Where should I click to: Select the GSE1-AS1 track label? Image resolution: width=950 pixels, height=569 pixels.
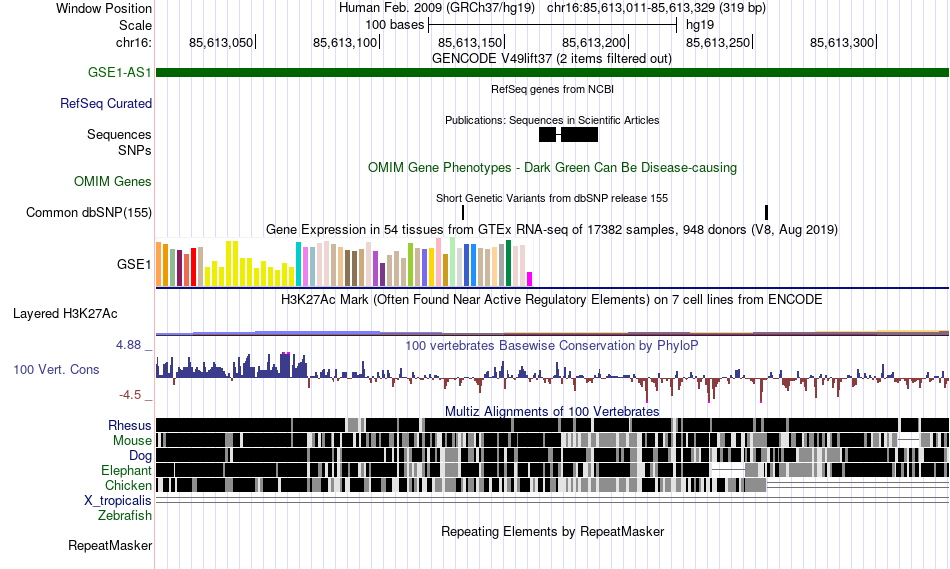(x=119, y=72)
